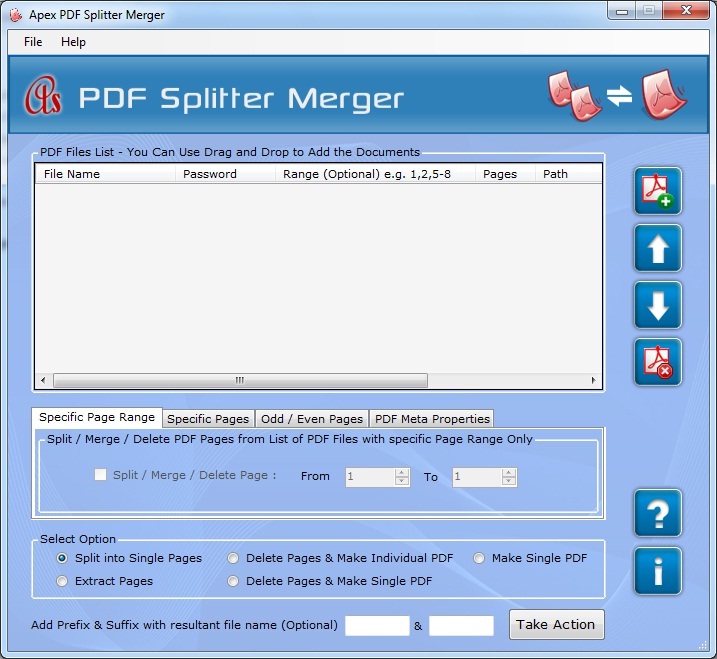Choose Delete Pages & Make Single PDF

coord(233,581)
